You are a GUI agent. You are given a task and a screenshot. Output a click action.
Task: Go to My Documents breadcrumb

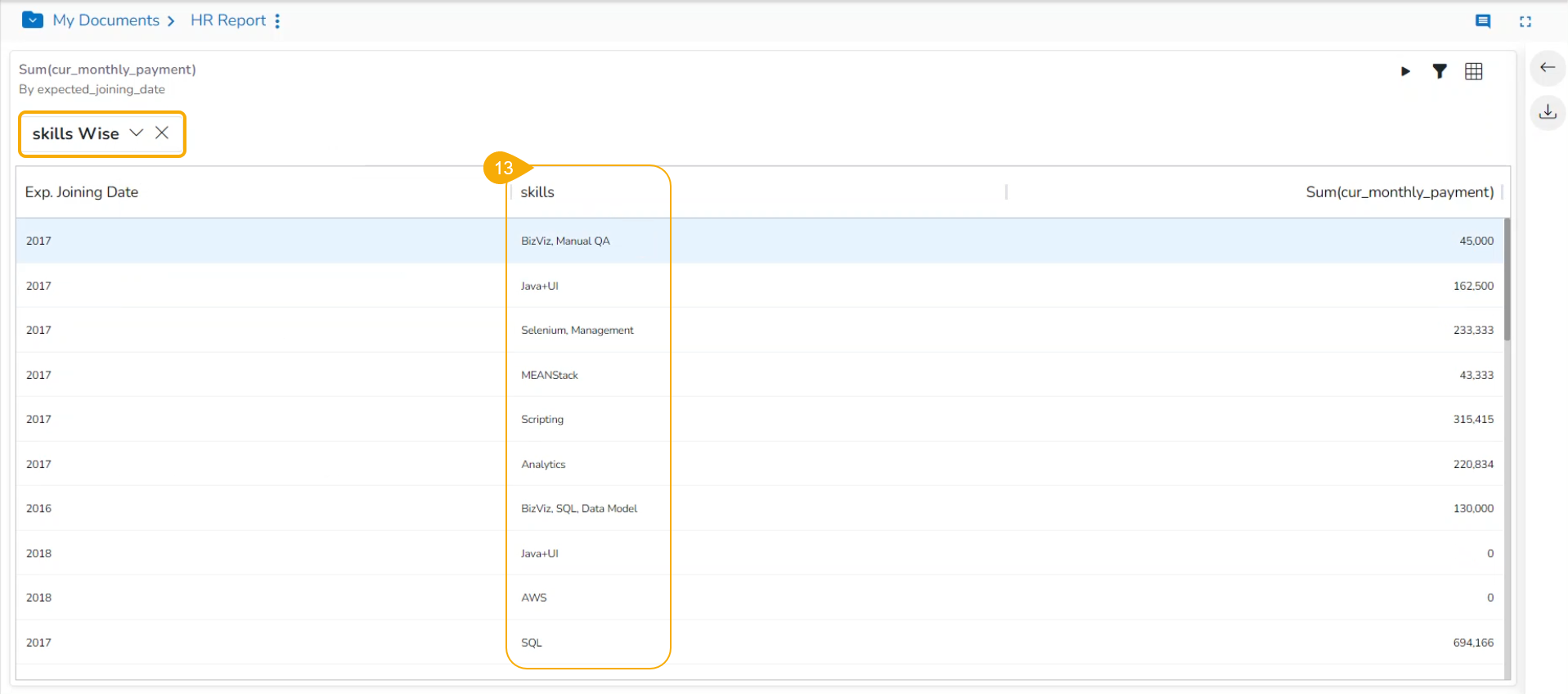point(106,20)
